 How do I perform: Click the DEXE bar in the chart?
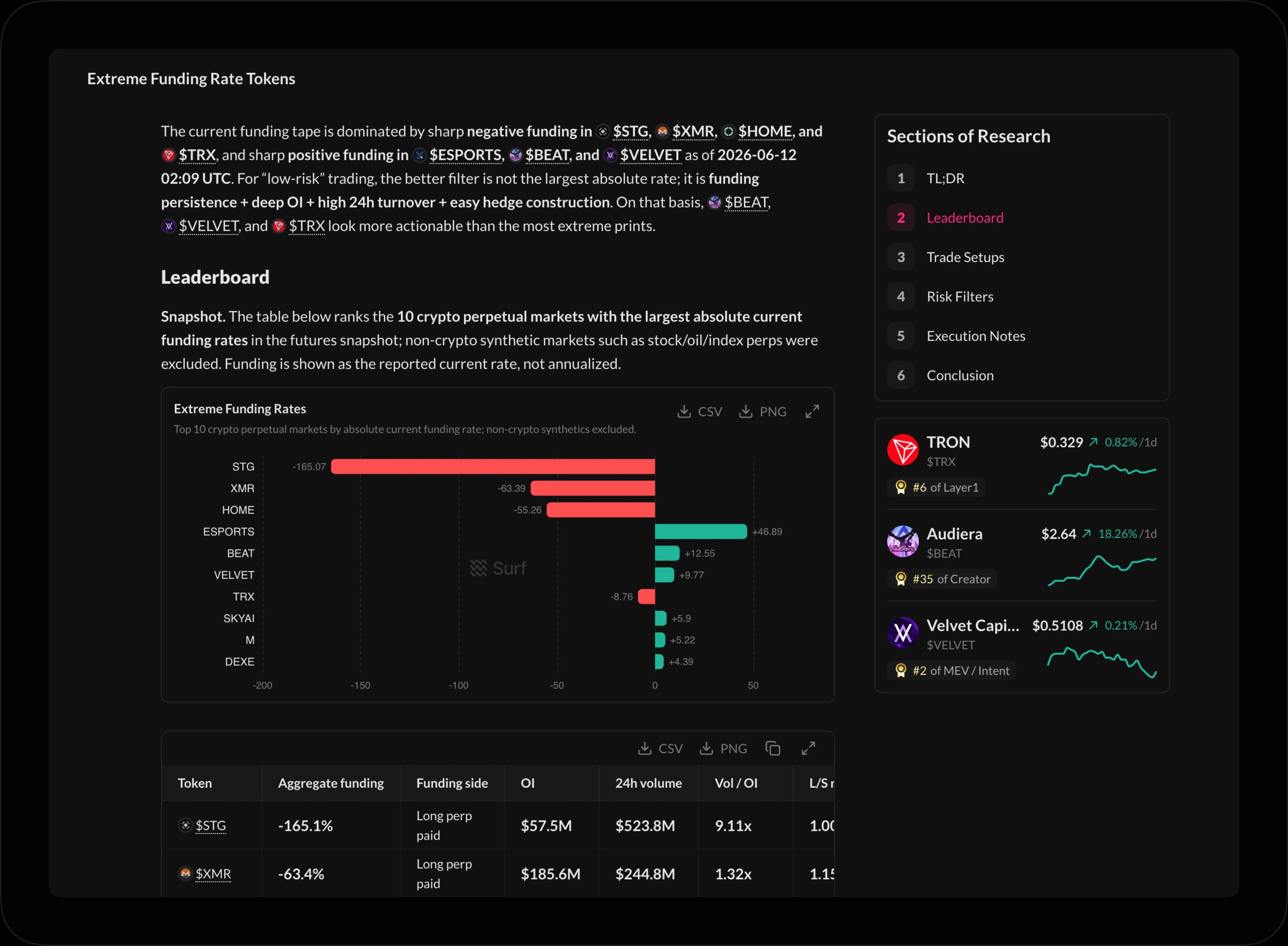click(x=659, y=662)
